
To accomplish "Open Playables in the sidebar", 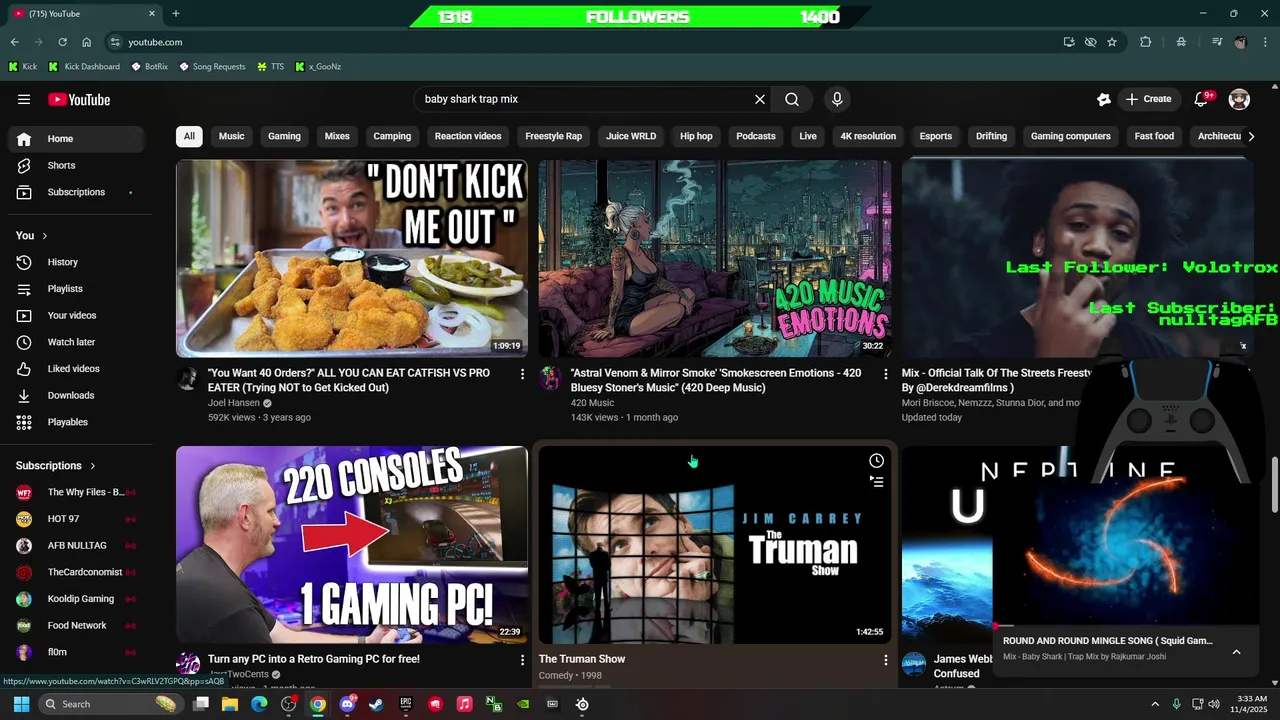I will pos(77,422).
